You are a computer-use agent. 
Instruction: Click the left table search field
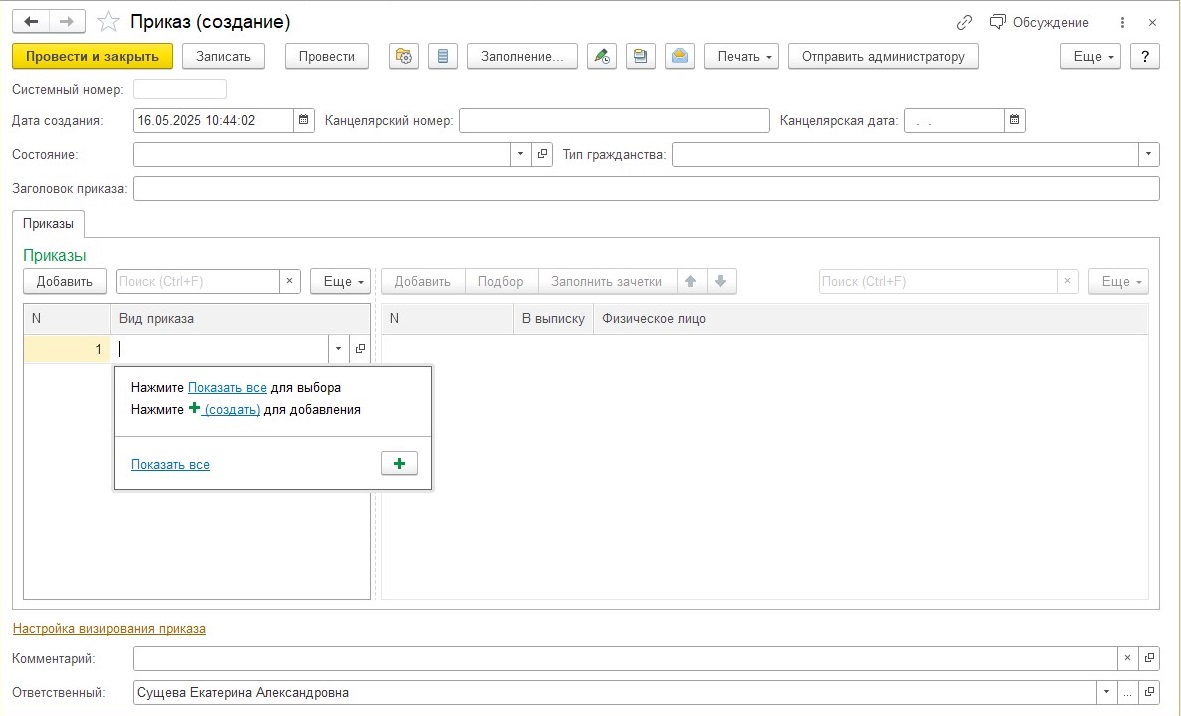pos(198,282)
